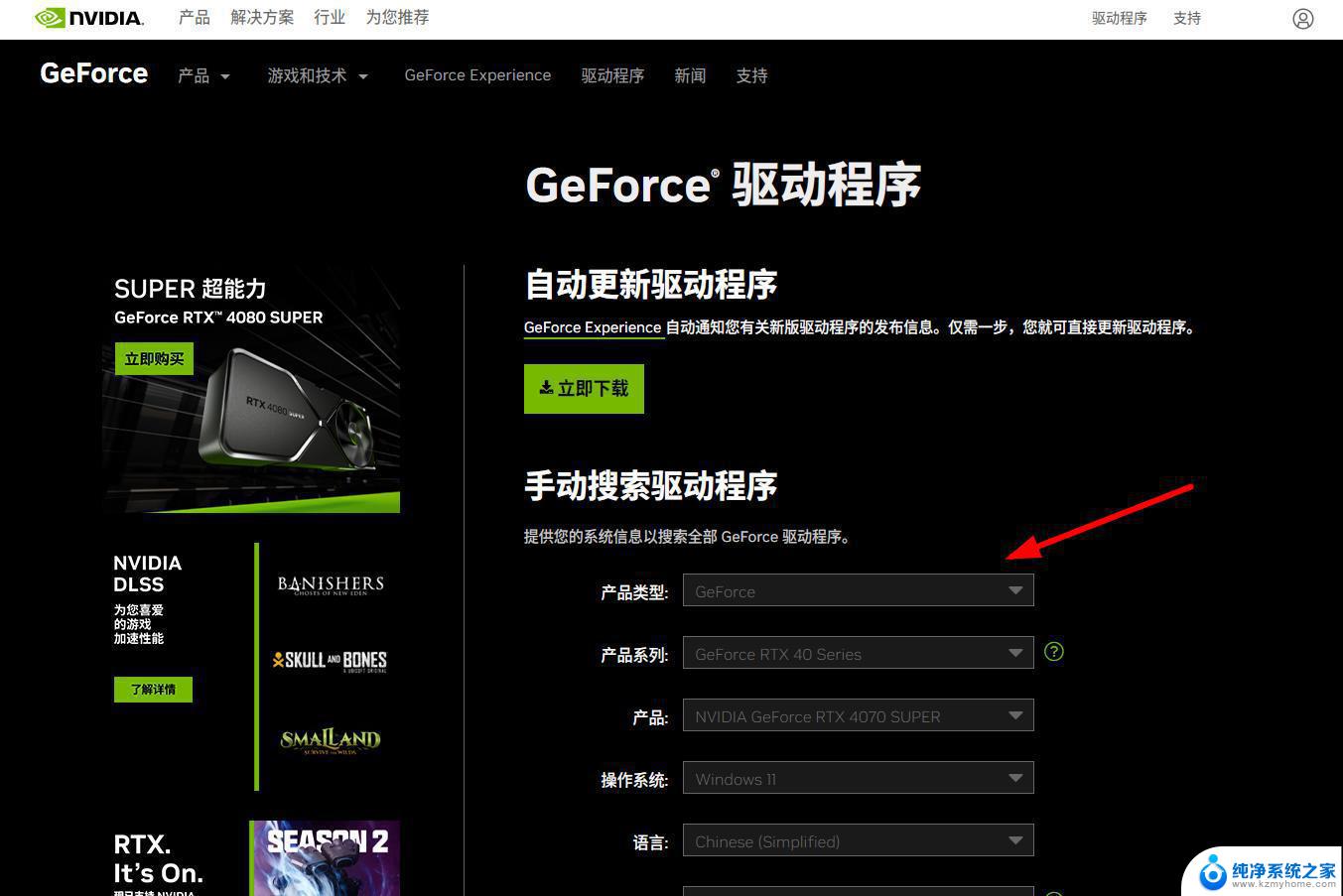This screenshot has height=896, width=1343.
Task: Open top bar 解决方案 menu
Action: 262,18
